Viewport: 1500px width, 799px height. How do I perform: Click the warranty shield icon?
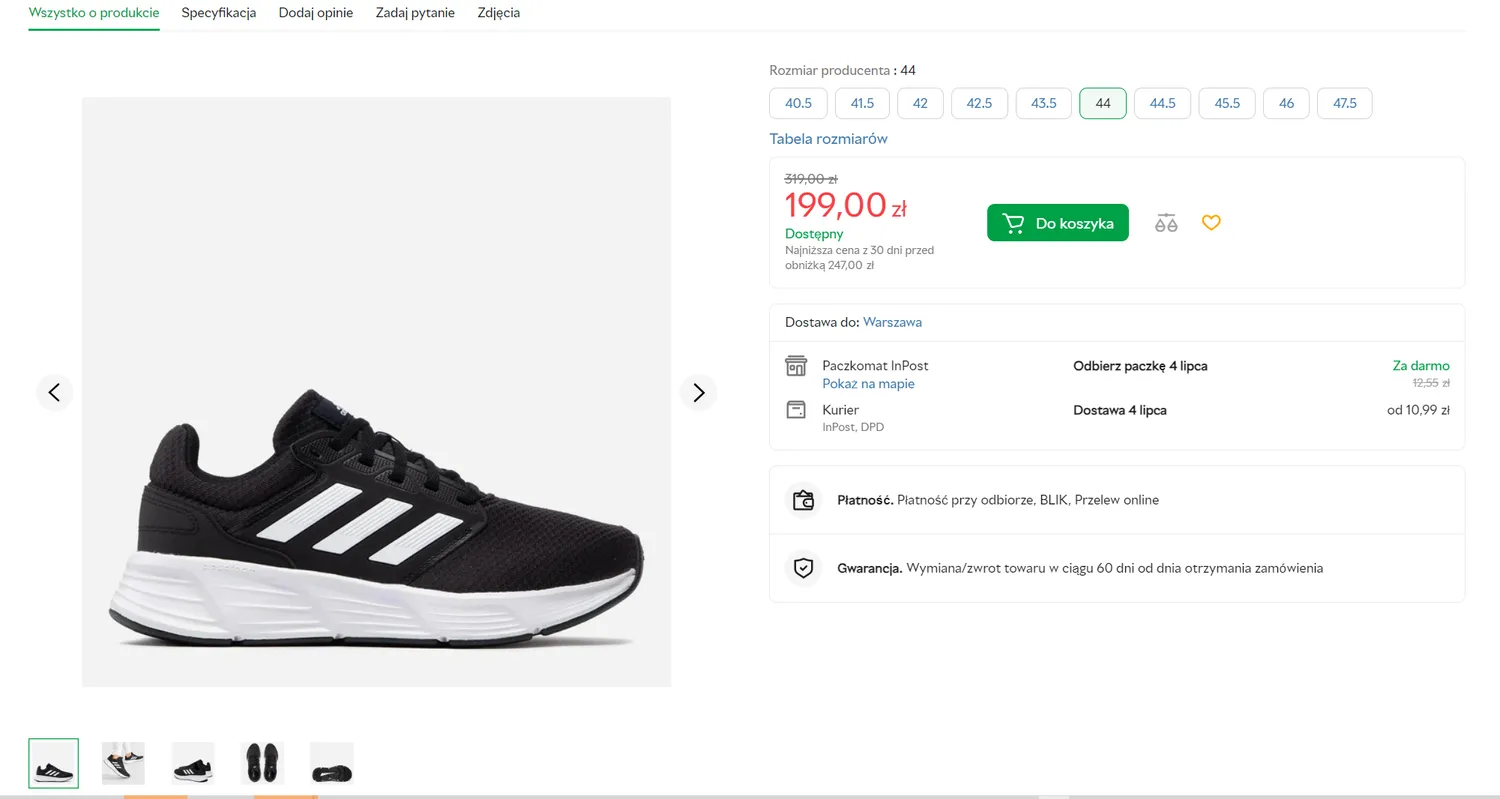coord(803,568)
